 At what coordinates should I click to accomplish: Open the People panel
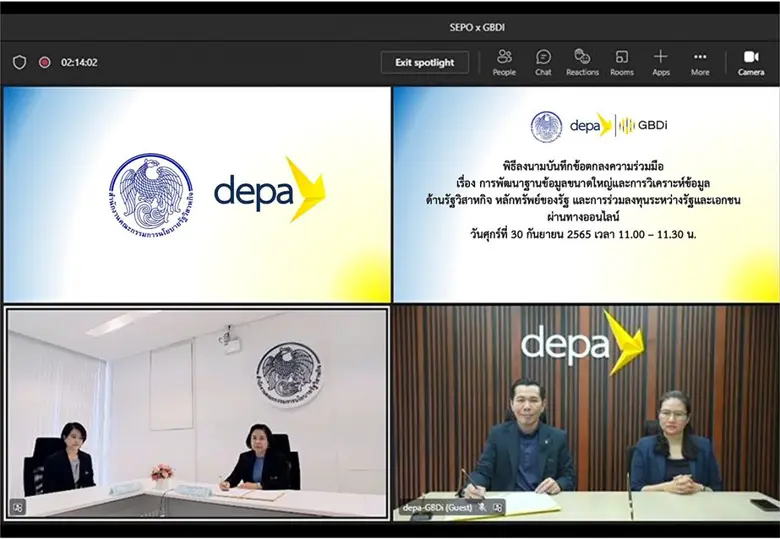pyautogui.click(x=504, y=63)
